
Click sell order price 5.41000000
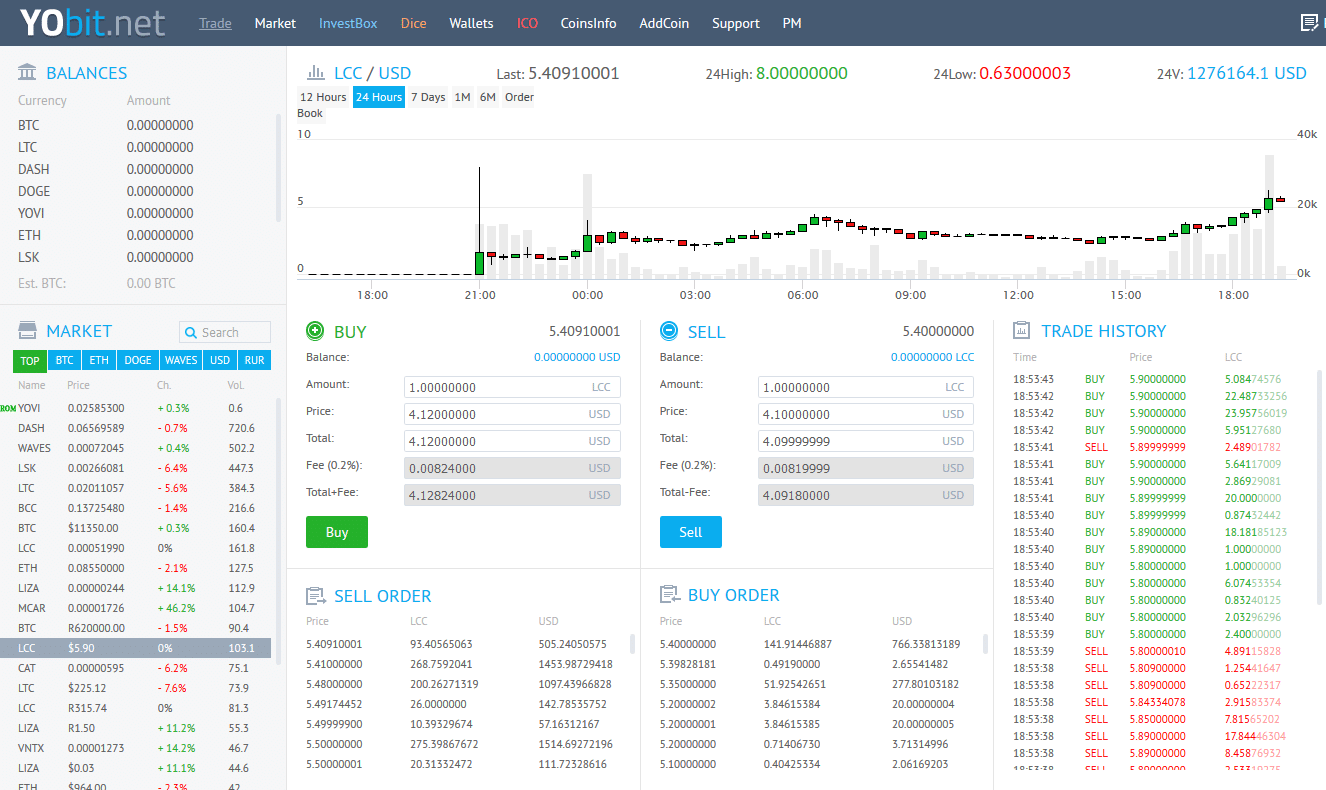coord(334,664)
